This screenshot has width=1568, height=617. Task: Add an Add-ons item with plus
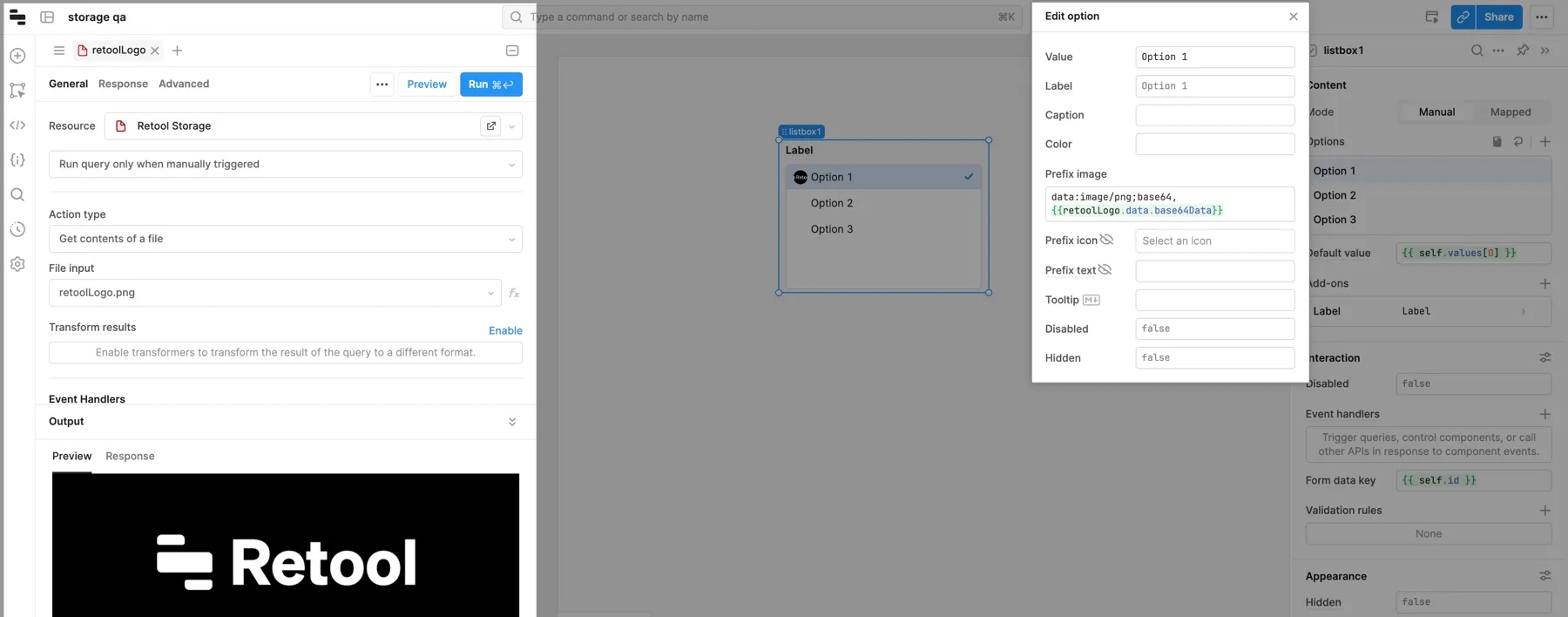(x=1545, y=283)
